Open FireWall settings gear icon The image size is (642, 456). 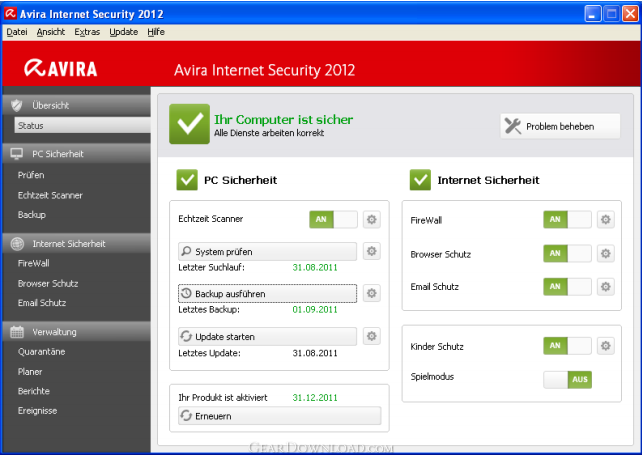click(x=606, y=219)
